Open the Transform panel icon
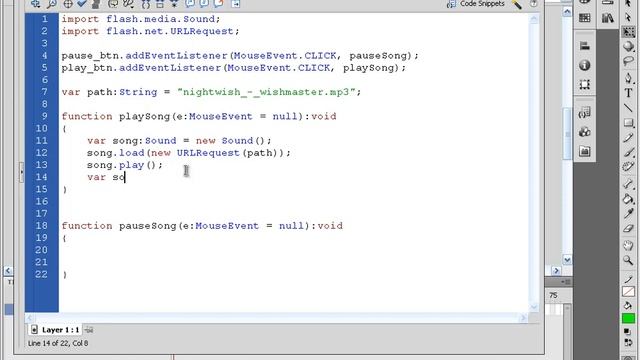This screenshot has width=640, height=360. [584, 84]
